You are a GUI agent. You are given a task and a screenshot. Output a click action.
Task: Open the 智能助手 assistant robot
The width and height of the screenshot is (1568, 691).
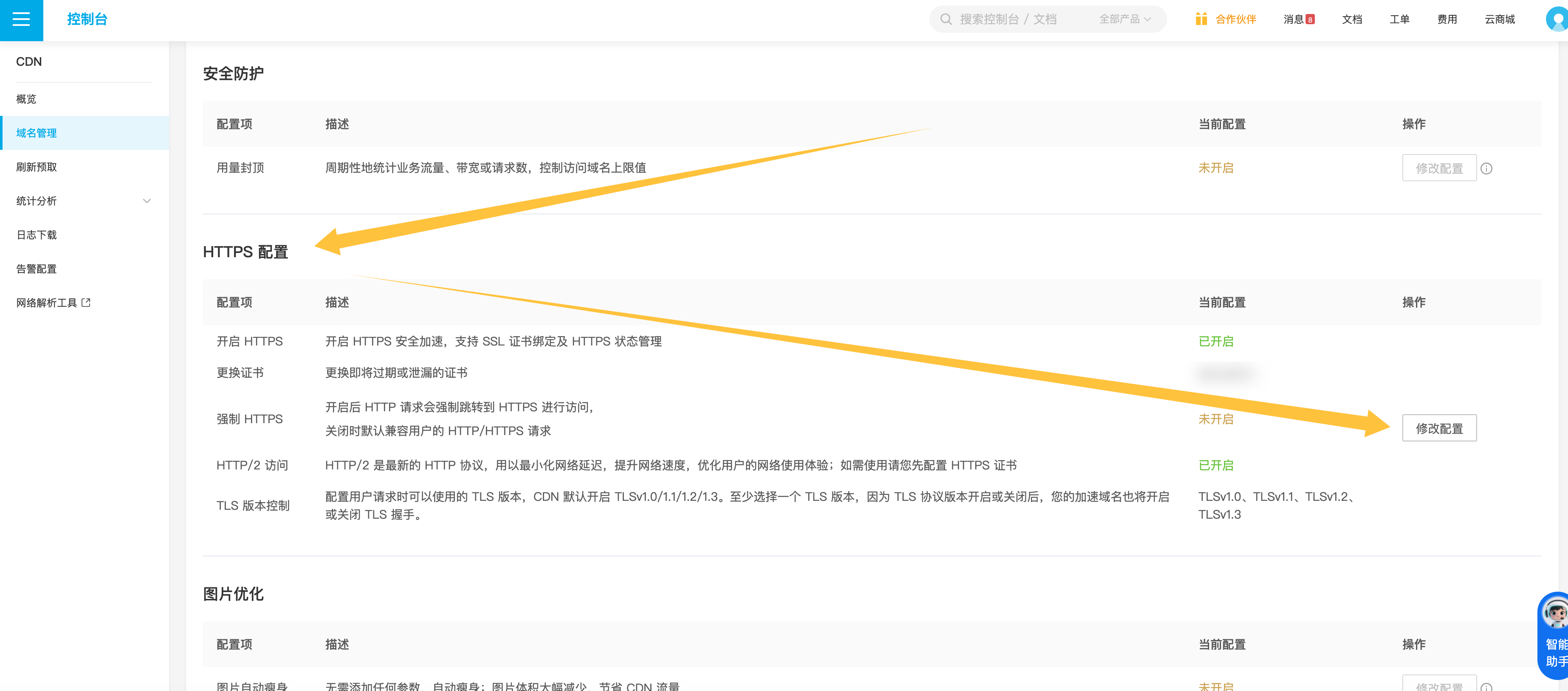click(1554, 636)
